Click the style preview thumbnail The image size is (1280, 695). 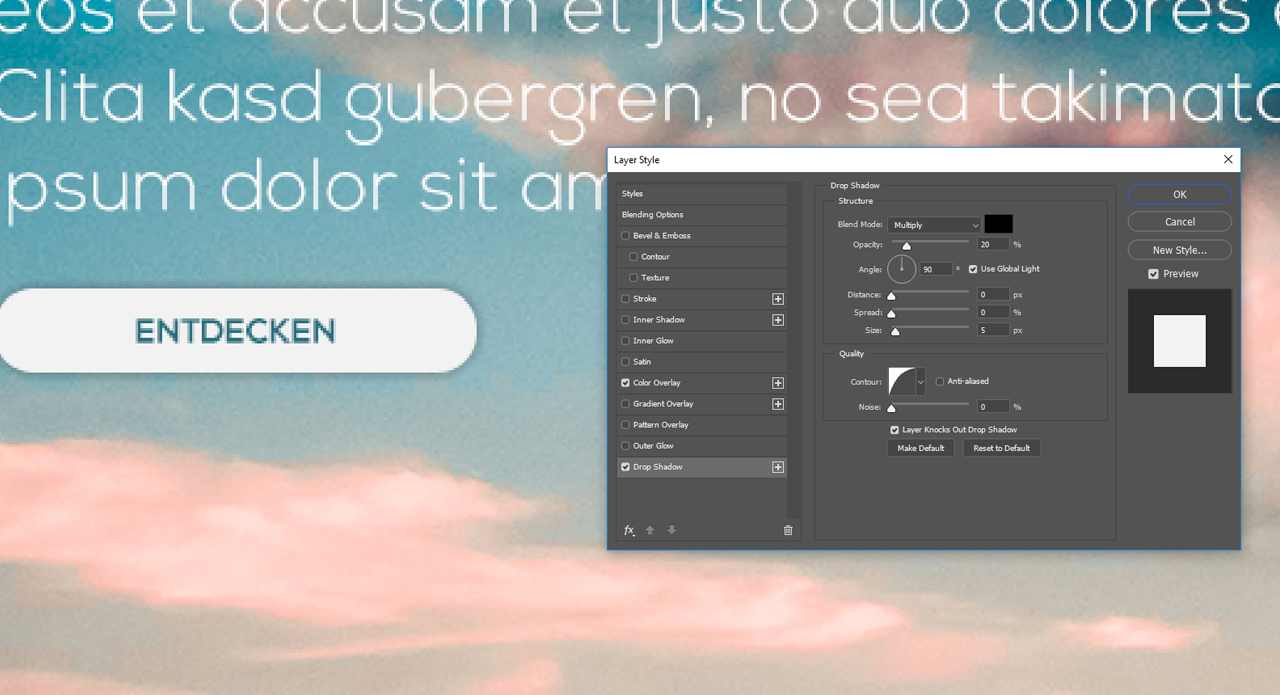[x=1180, y=341]
